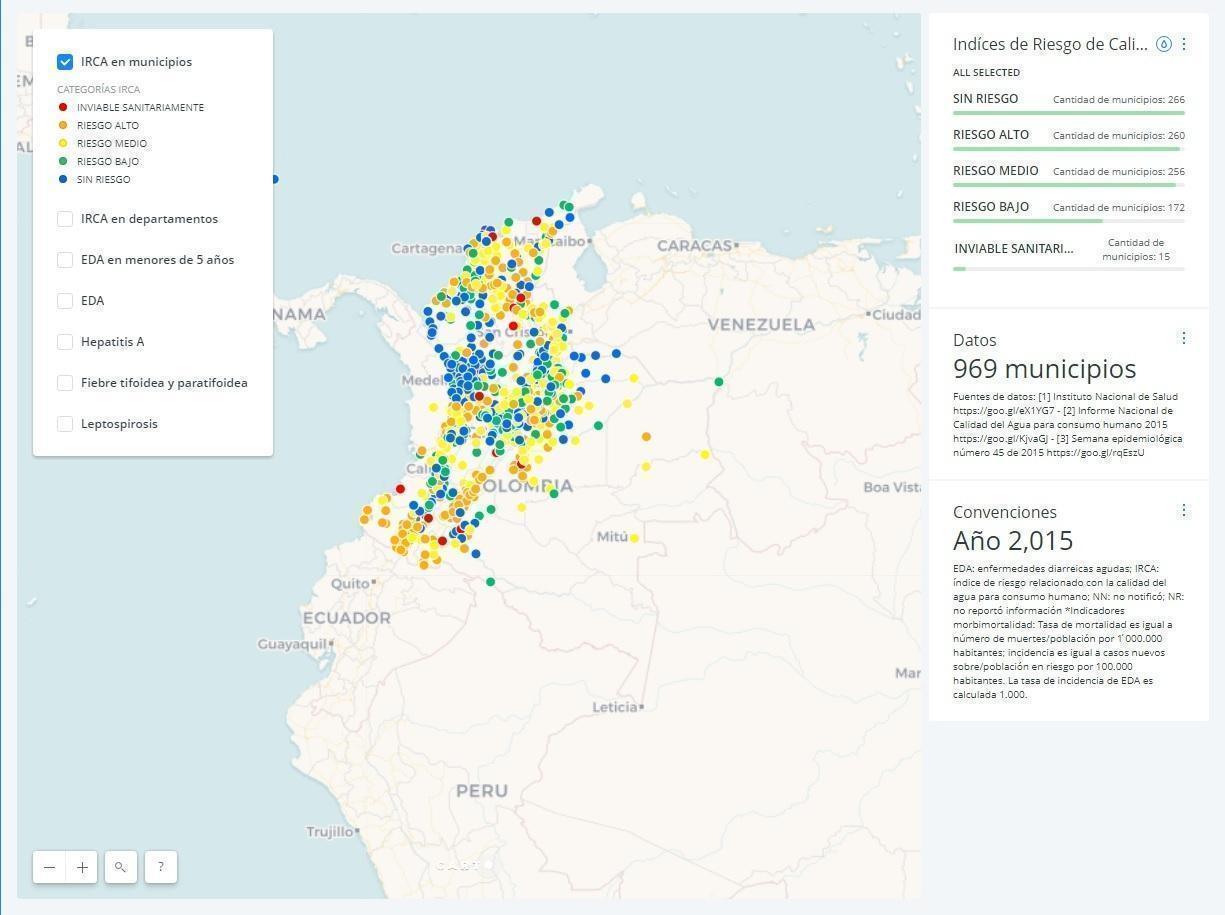Open the map search magnifier tool
Image resolution: width=1225 pixels, height=915 pixels.
(120, 867)
